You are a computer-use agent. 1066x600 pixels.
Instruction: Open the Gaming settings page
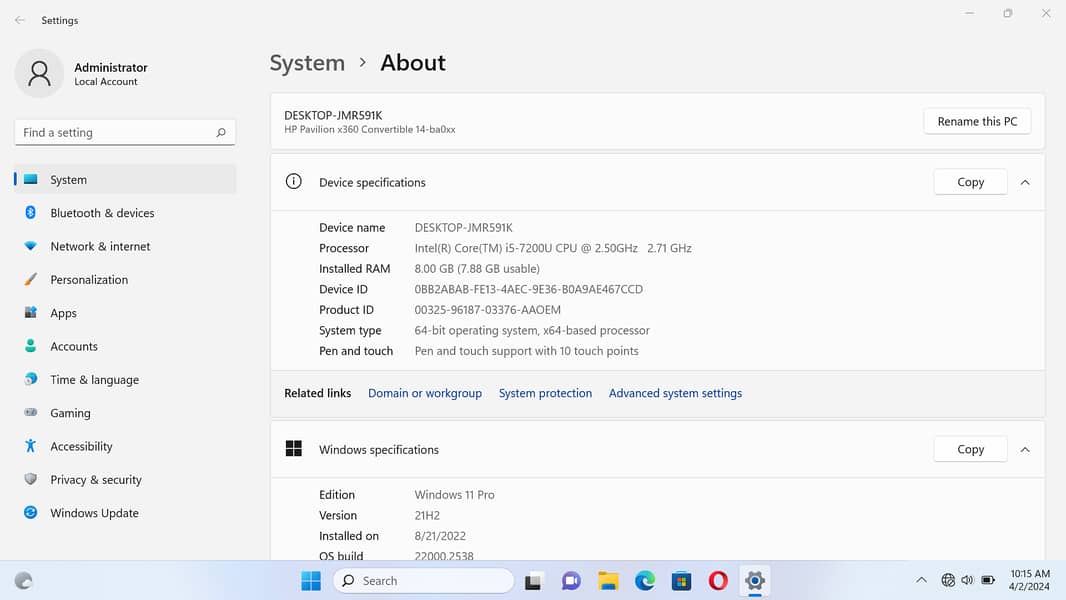pos(70,413)
